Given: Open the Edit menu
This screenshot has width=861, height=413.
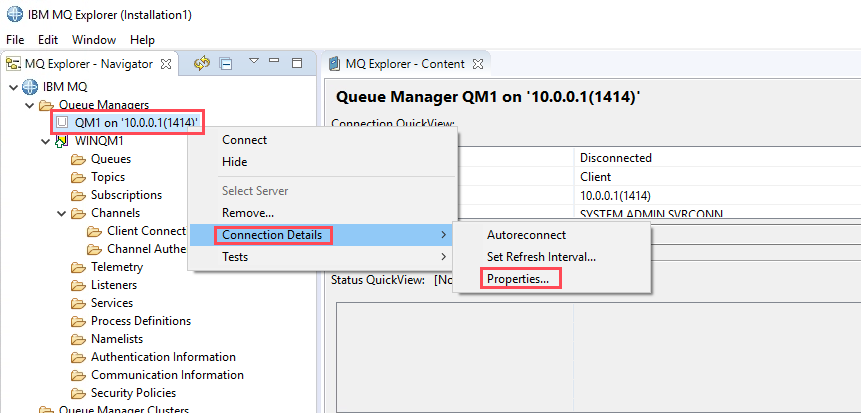Looking at the screenshot, I should point(48,40).
